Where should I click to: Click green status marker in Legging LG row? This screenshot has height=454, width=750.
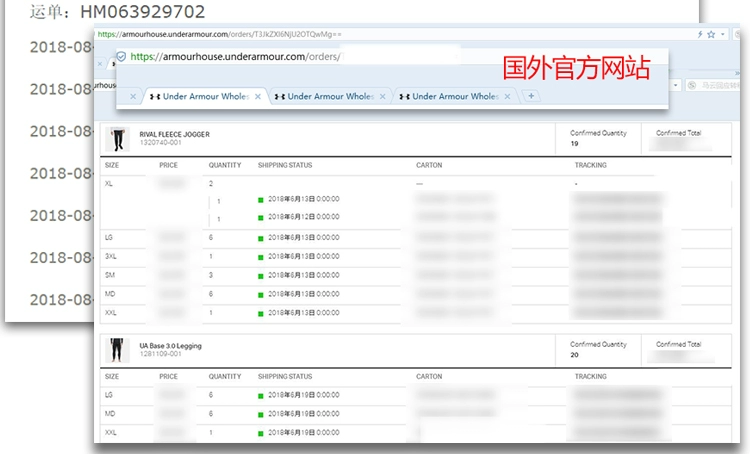(x=261, y=396)
